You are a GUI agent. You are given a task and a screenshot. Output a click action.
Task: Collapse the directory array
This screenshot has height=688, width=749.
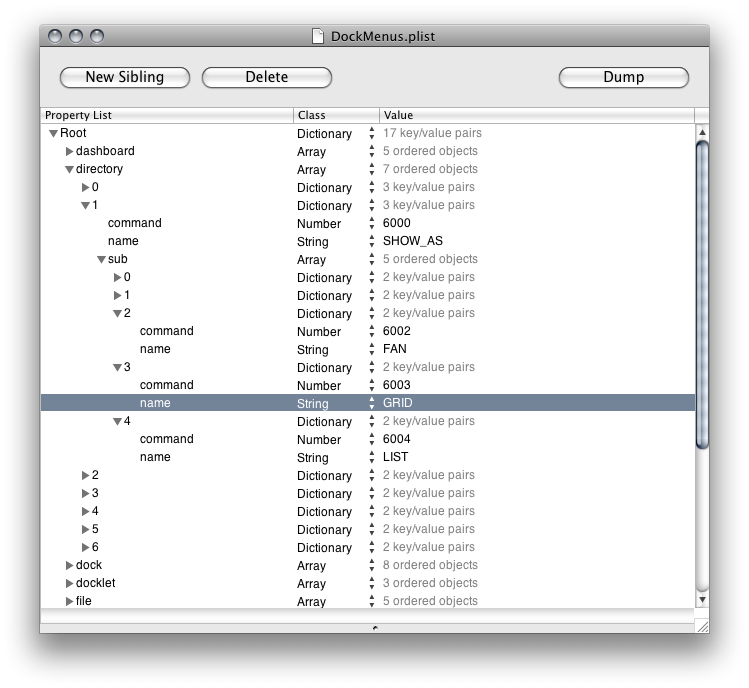tap(69, 170)
